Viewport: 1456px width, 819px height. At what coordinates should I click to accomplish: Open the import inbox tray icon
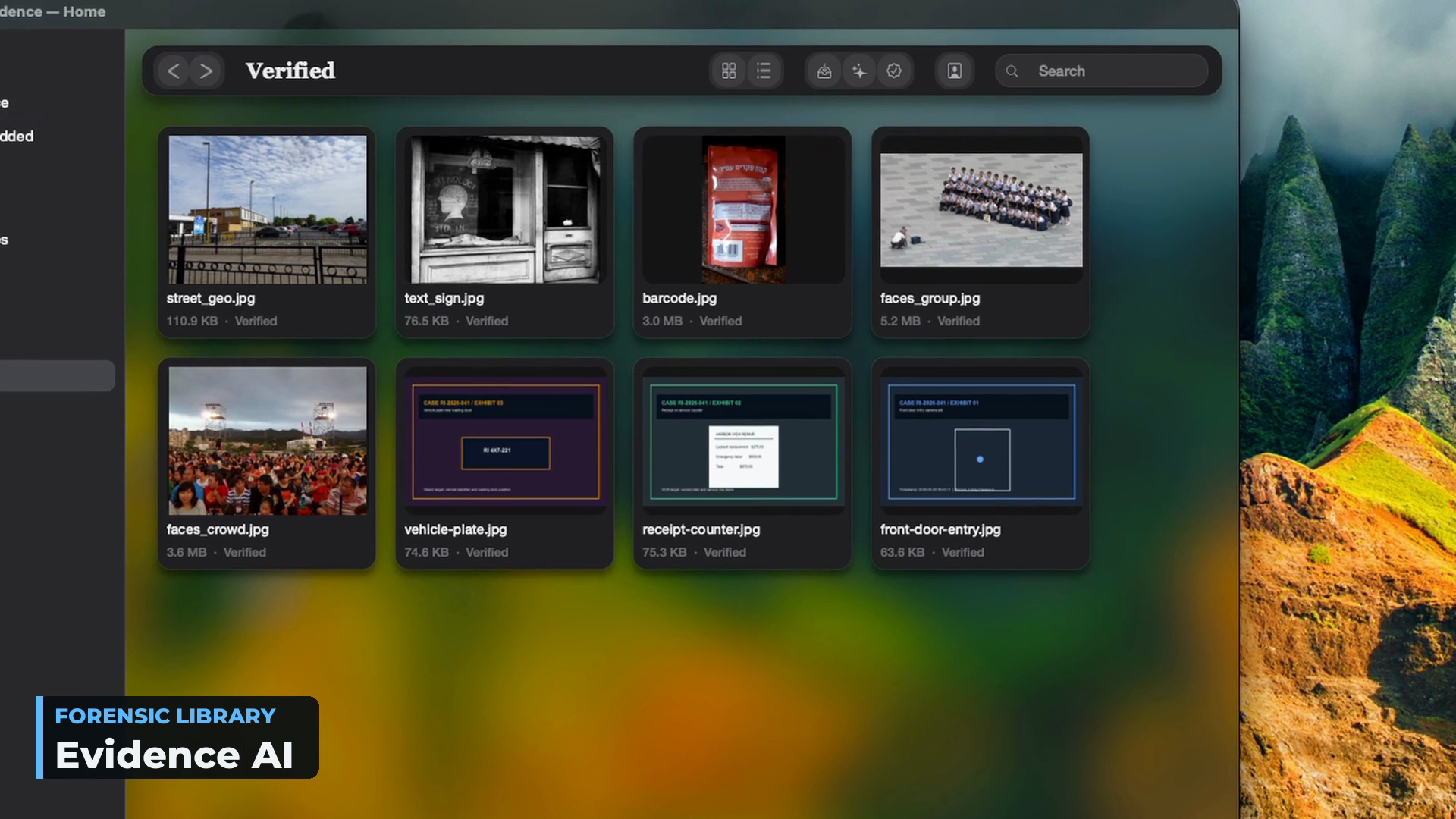tap(824, 71)
